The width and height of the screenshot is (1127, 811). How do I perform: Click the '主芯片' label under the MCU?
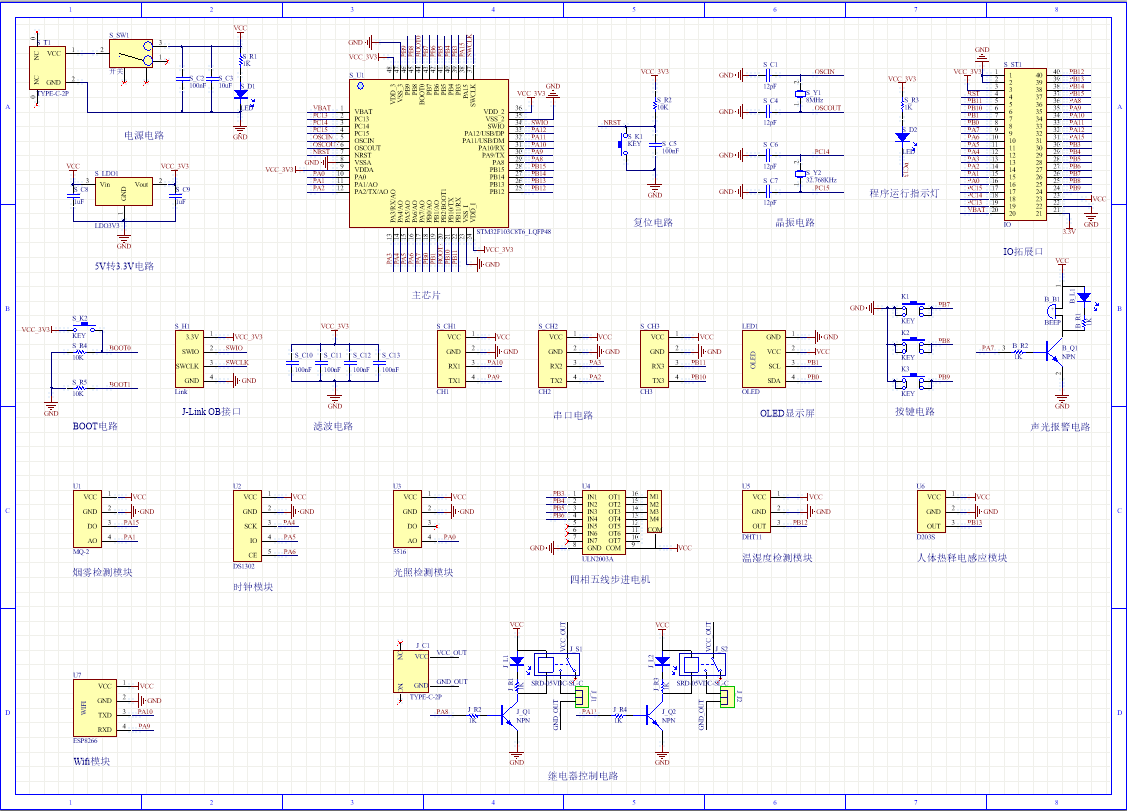[x=426, y=295]
